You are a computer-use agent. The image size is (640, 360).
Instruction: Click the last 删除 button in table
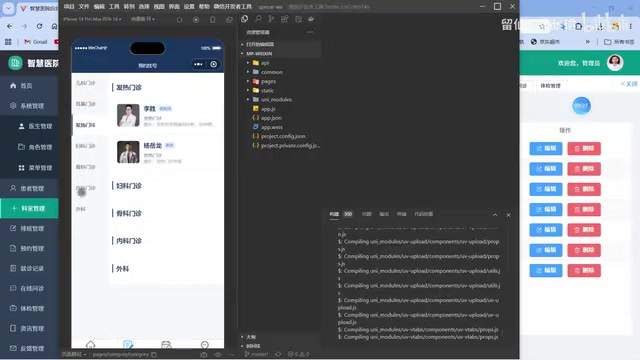pos(584,271)
